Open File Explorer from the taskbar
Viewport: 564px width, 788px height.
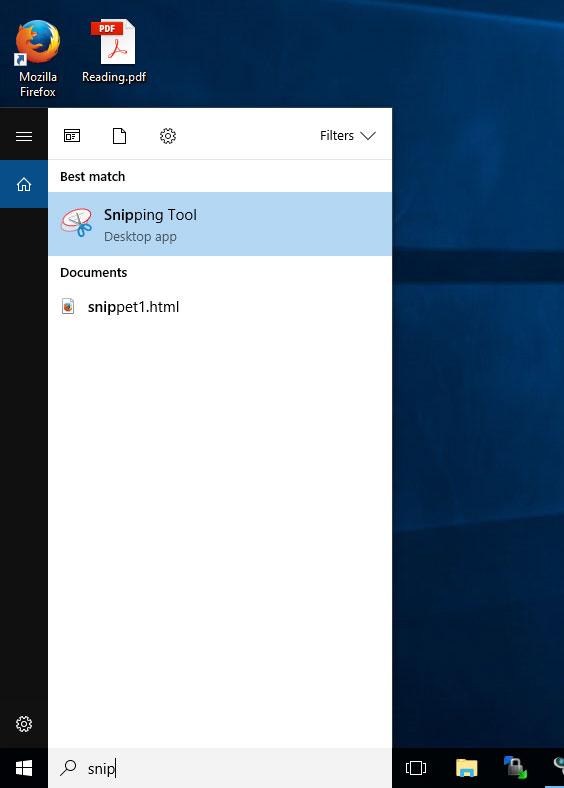pos(466,768)
